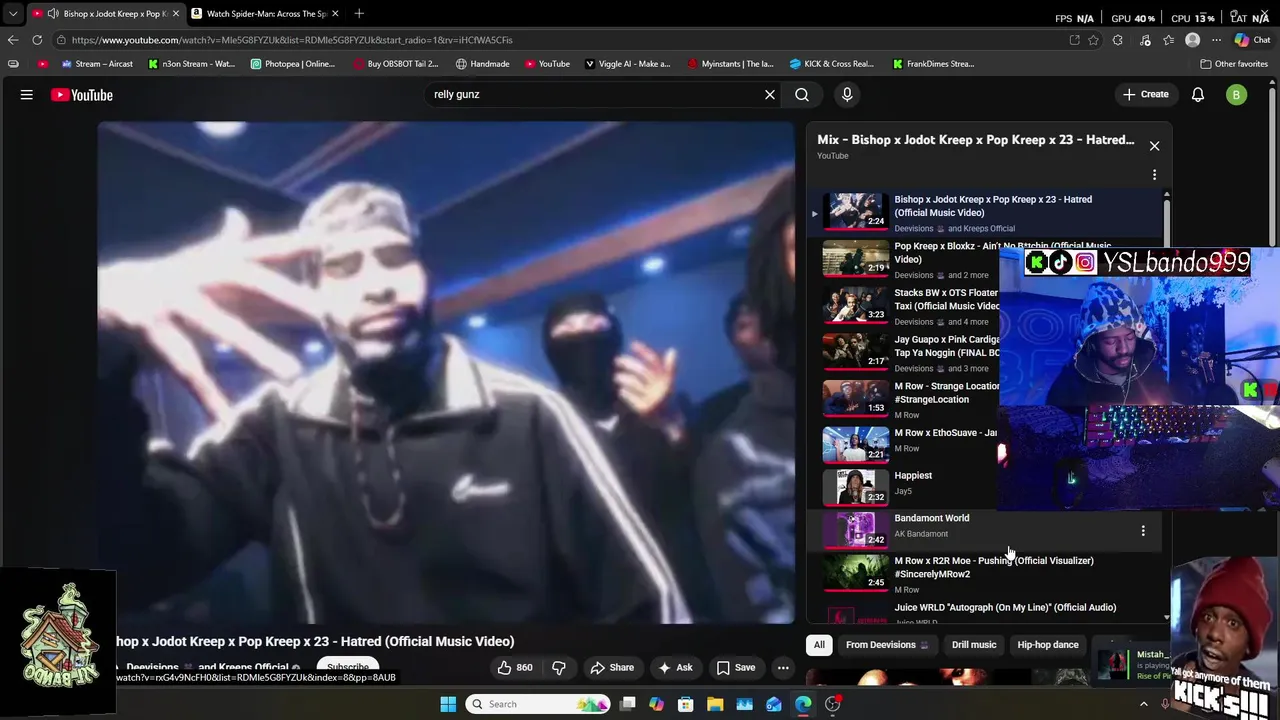Click the Create button
This screenshot has height=720, width=1280.
(x=1145, y=94)
